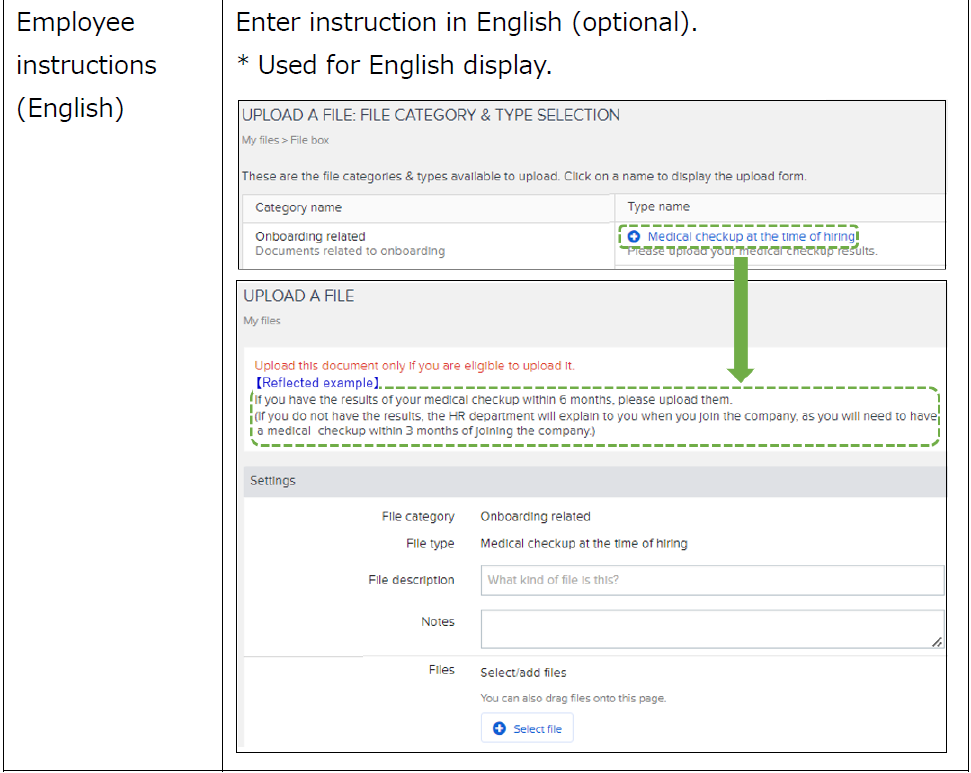Screen dimensions: 971x773
Task: Click the Category name column header
Action: click(x=298, y=208)
